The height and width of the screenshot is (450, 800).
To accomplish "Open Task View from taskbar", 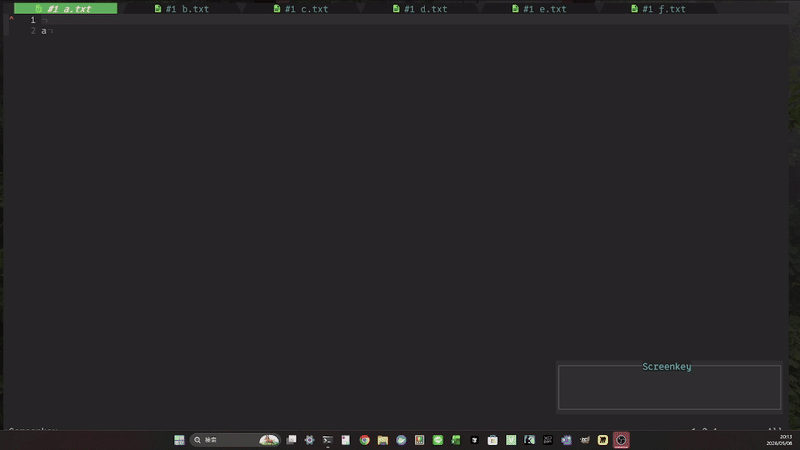I will tap(291, 440).
